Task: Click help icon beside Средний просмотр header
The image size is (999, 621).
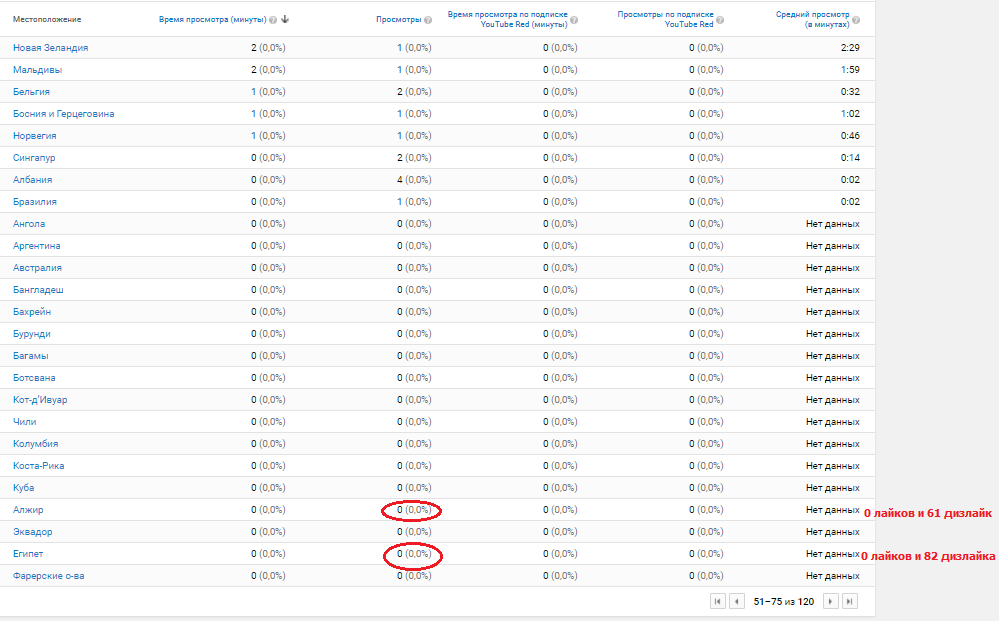Action: click(856, 20)
